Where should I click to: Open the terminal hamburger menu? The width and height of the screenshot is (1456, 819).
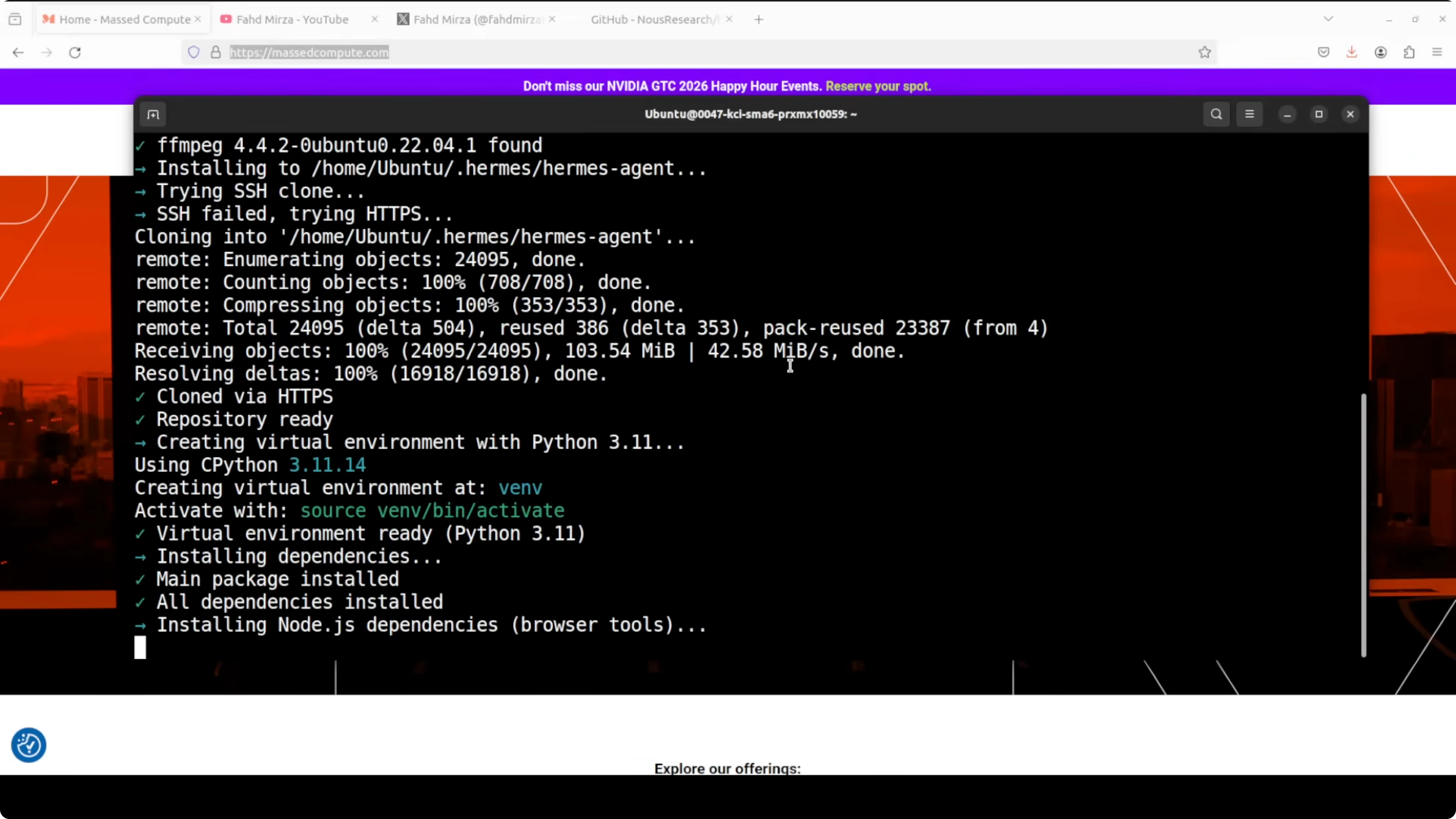click(x=1249, y=114)
